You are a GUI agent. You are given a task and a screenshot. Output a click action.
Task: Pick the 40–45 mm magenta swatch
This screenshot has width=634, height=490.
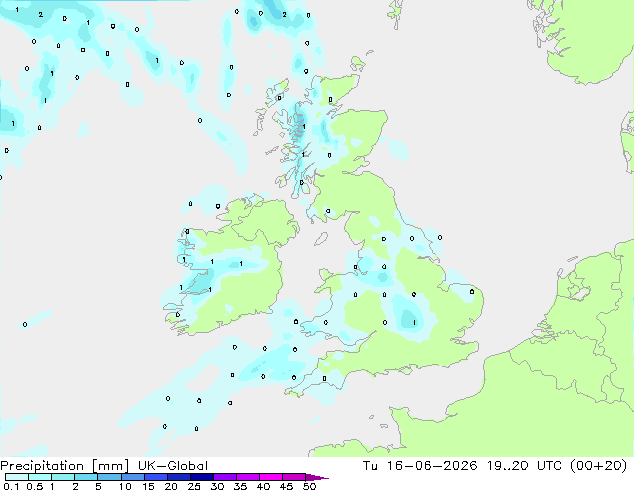point(271,477)
